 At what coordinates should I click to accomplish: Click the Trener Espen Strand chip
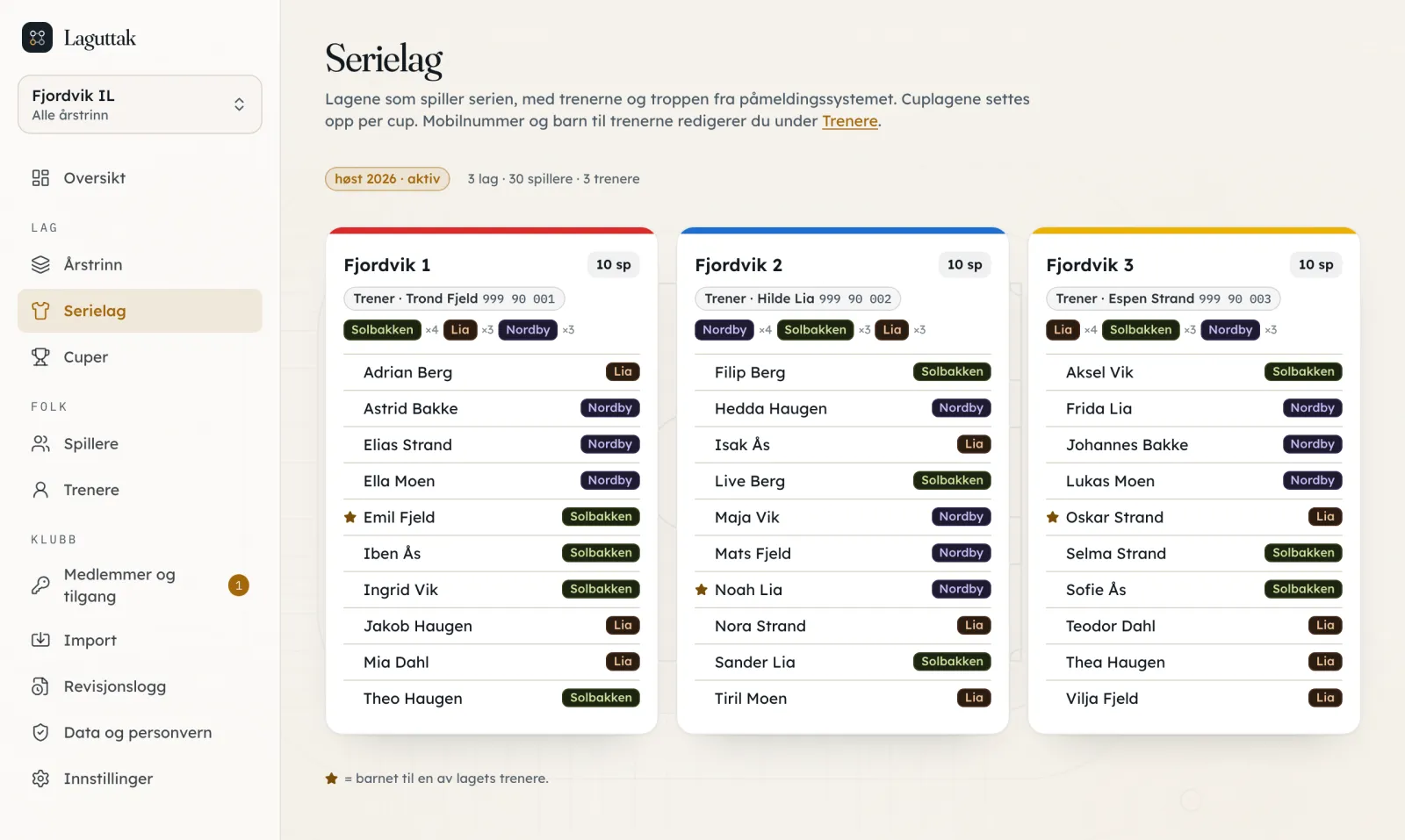point(1164,298)
